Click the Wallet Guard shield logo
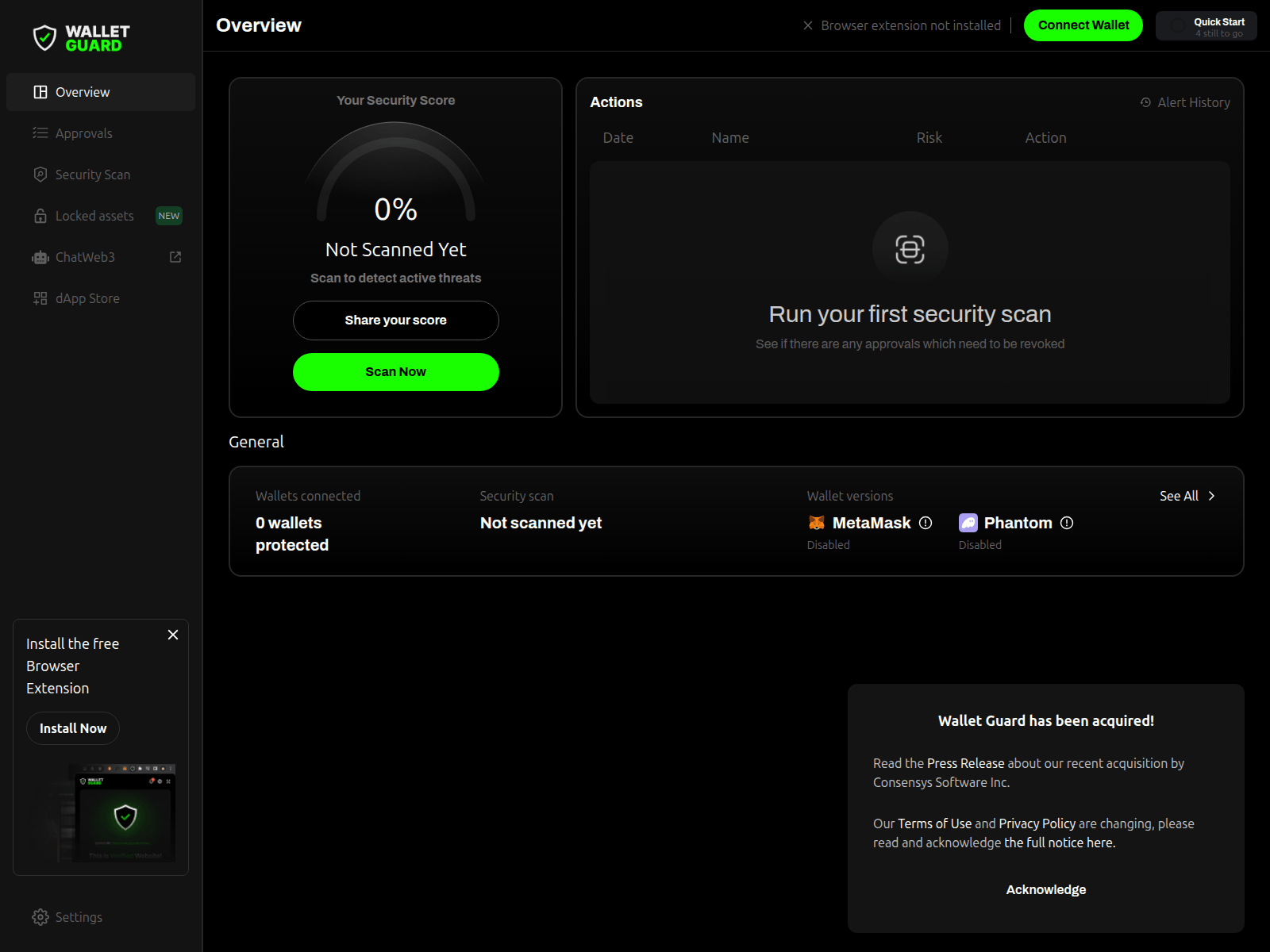Viewport: 1270px width, 952px height. pyautogui.click(x=45, y=36)
